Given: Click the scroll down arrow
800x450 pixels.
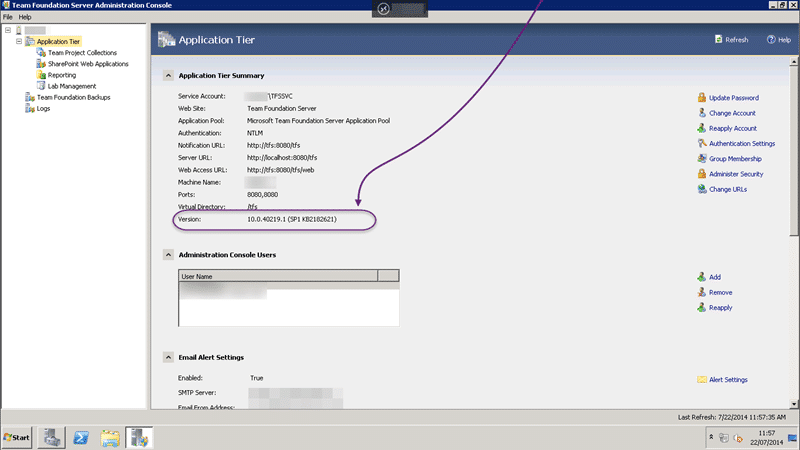Looking at the screenshot, I should pyautogui.click(x=793, y=404).
